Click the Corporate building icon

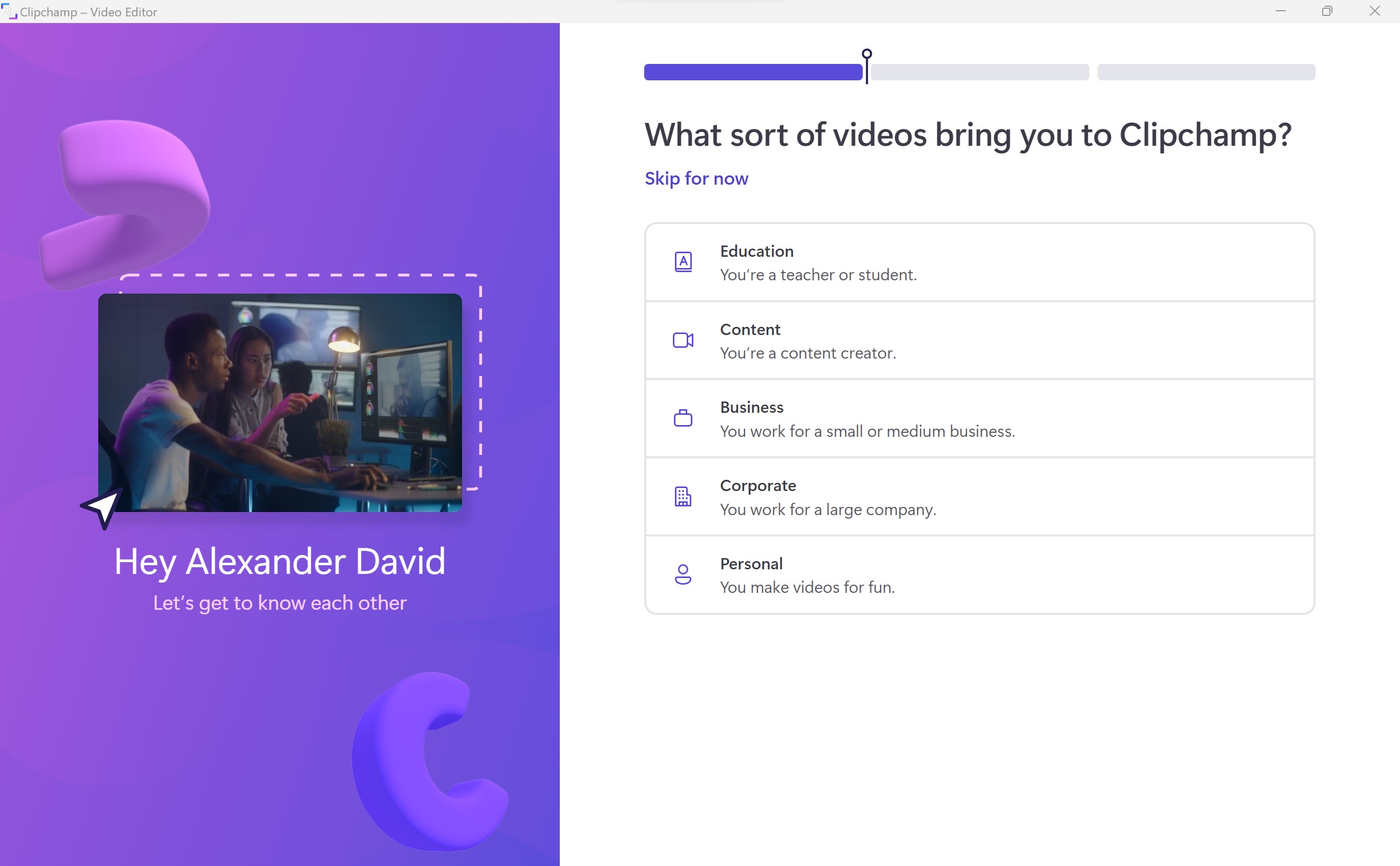pos(683,497)
